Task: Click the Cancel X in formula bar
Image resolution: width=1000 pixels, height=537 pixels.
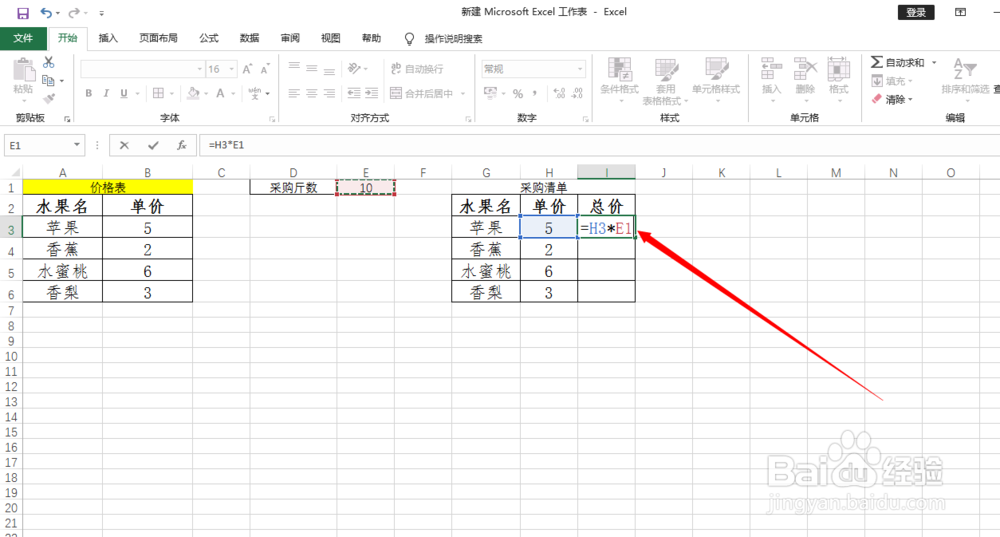Action: tap(124, 145)
